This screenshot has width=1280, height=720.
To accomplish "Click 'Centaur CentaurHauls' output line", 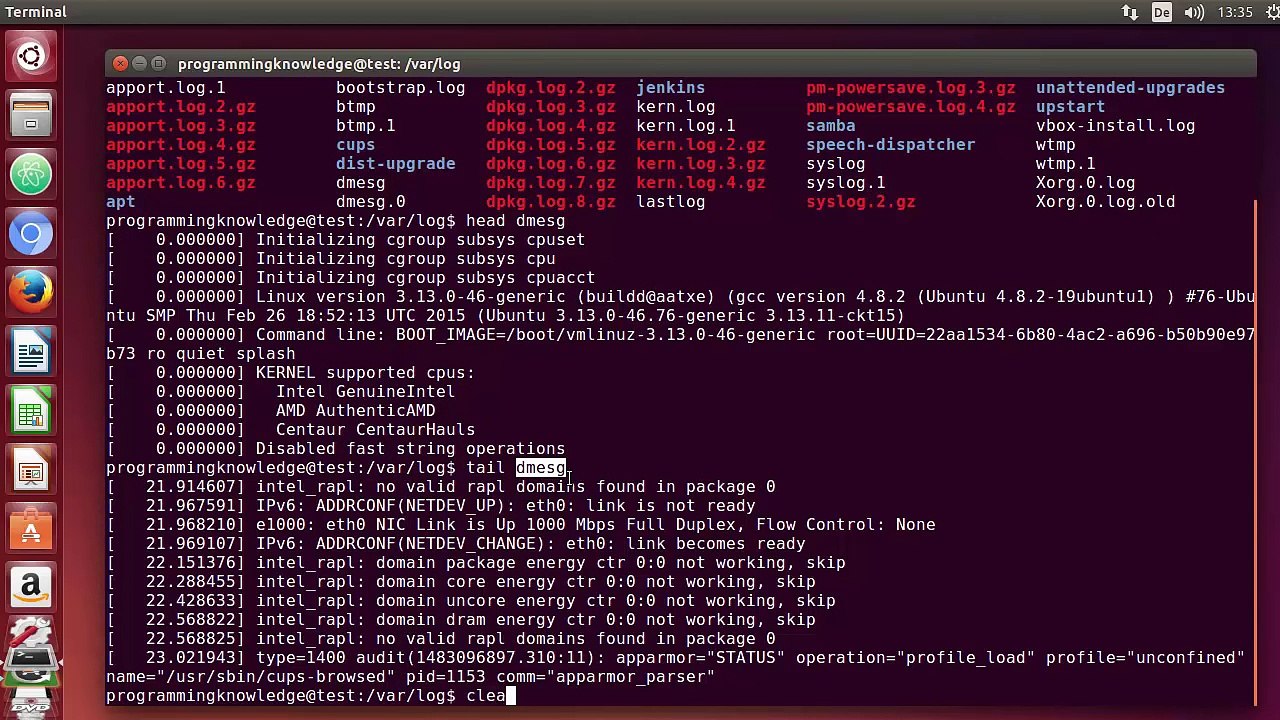I will tap(376, 430).
